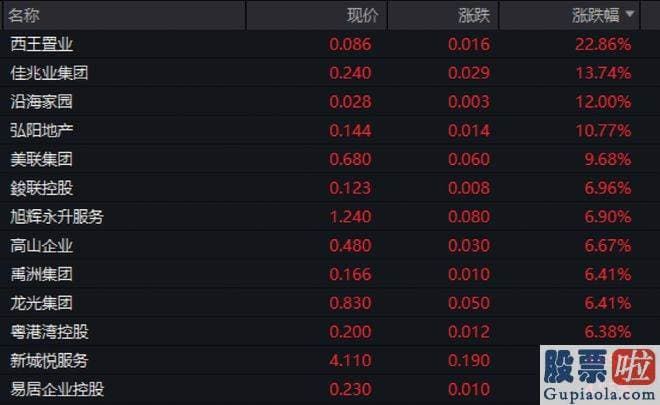Click 美联集团 price 0.680
Screen dimensions: 660x405
[350, 159]
